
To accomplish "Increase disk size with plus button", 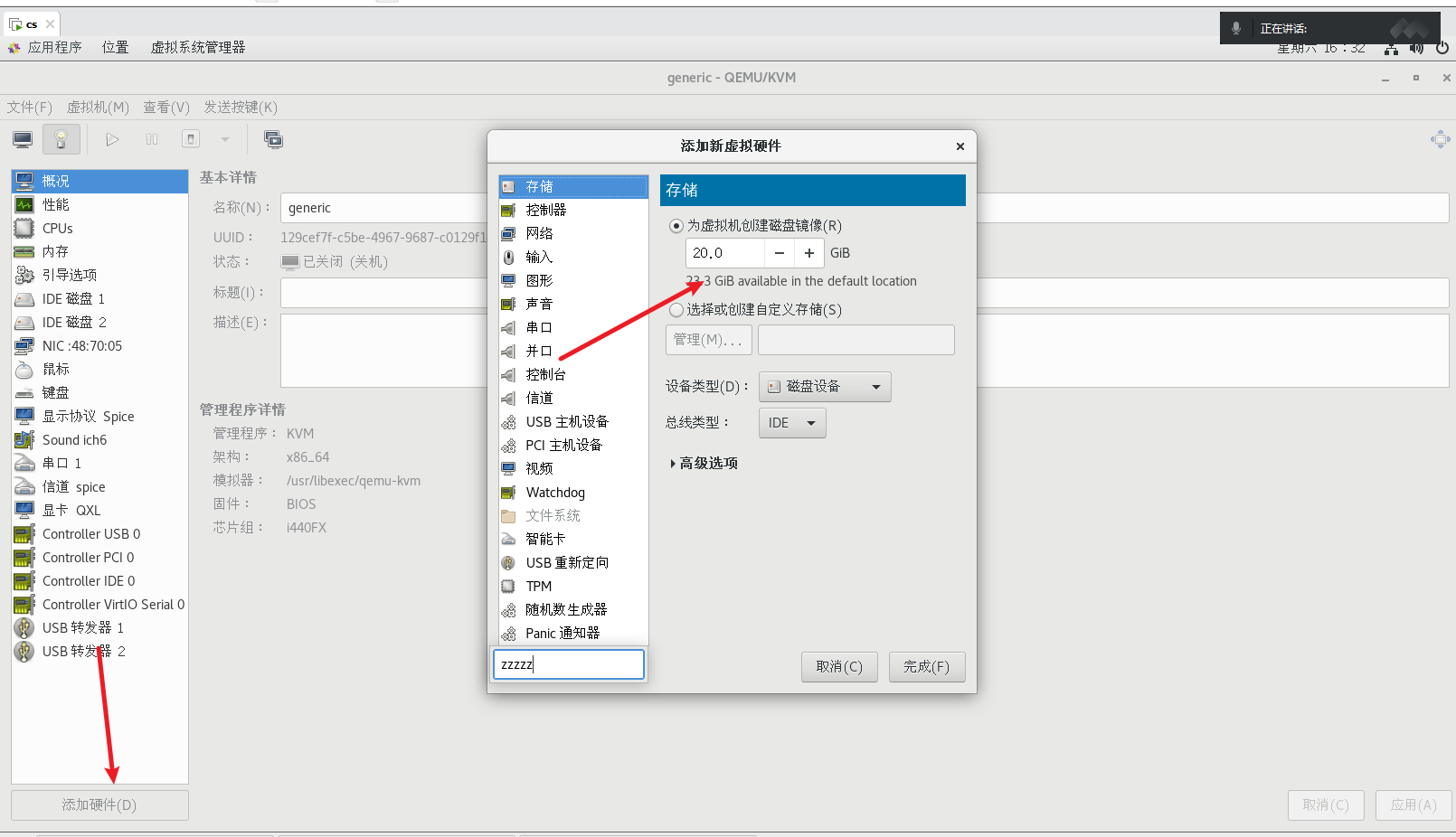I will (x=808, y=253).
